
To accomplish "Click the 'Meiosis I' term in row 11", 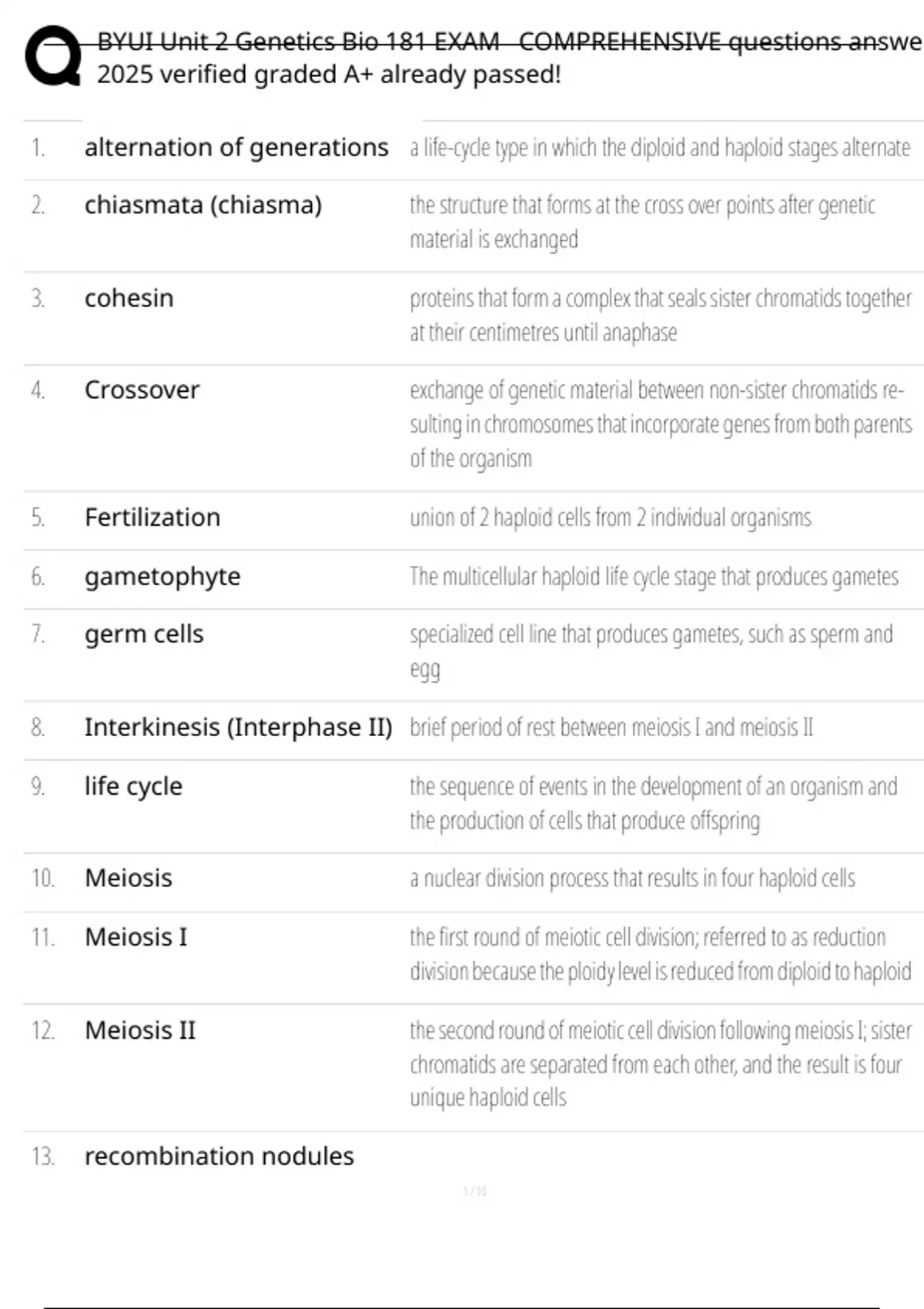I will (x=136, y=937).
